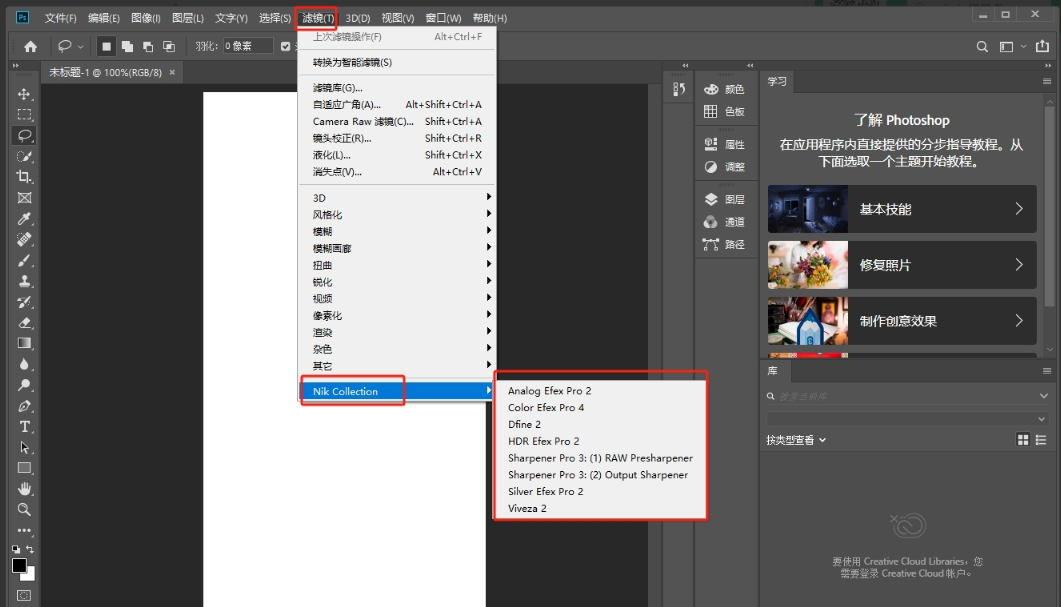1061x607 pixels.
Task: Select the Frame tool
Action: click(24, 198)
